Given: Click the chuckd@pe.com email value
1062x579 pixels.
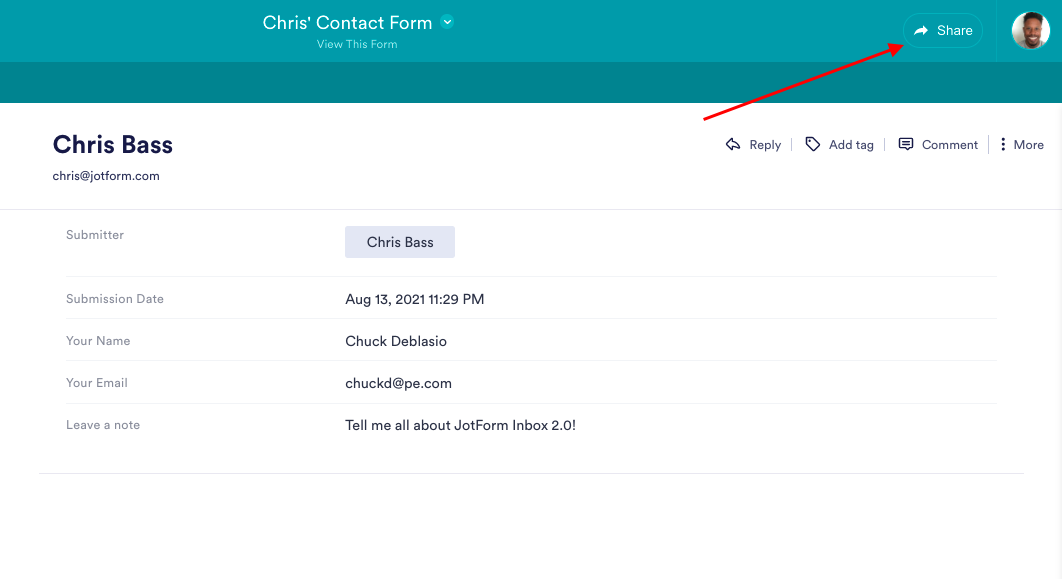Looking at the screenshot, I should [x=398, y=383].
